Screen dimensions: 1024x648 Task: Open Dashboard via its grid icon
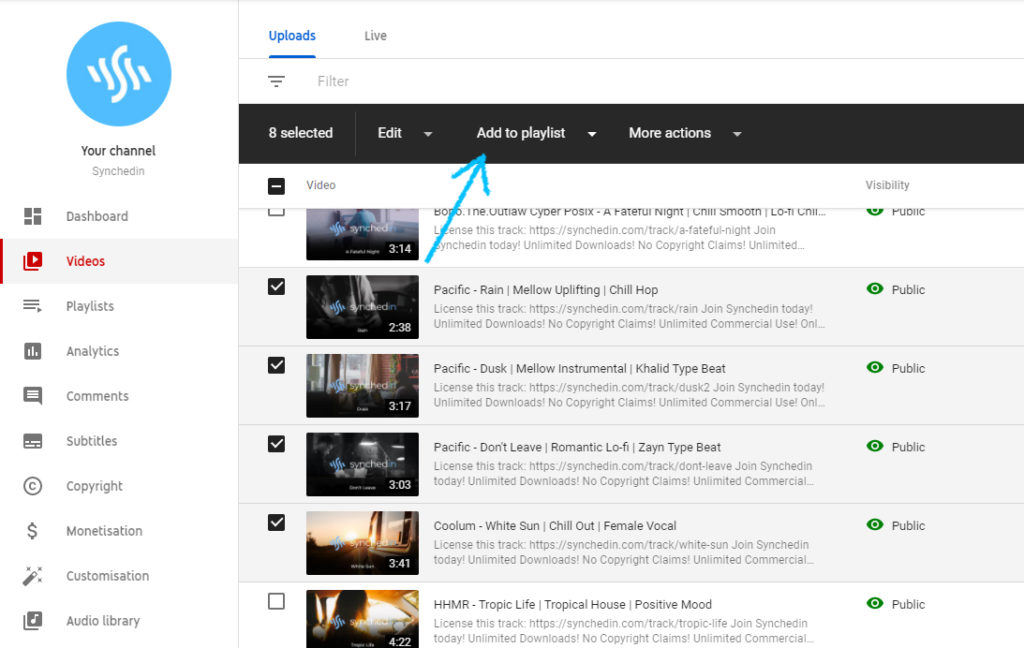coord(33,216)
